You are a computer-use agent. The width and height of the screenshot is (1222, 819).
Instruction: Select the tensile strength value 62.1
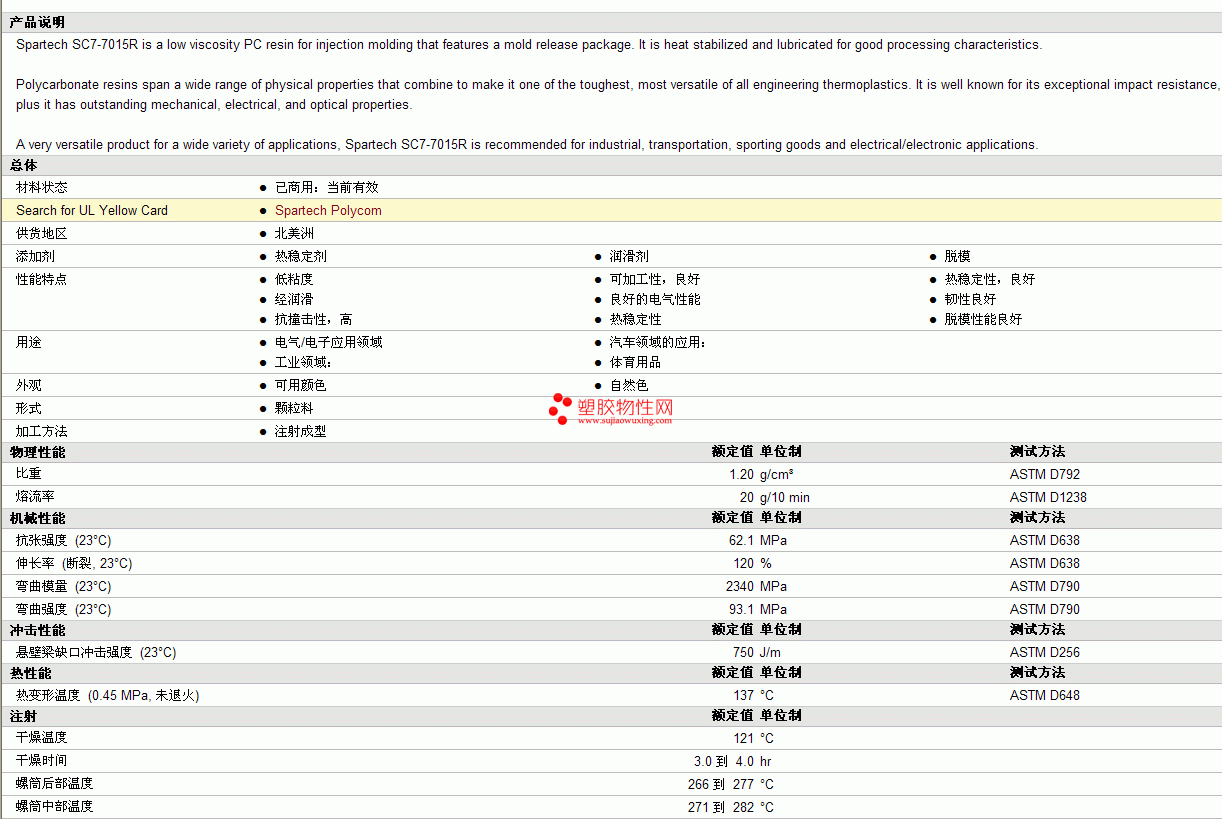click(741, 540)
